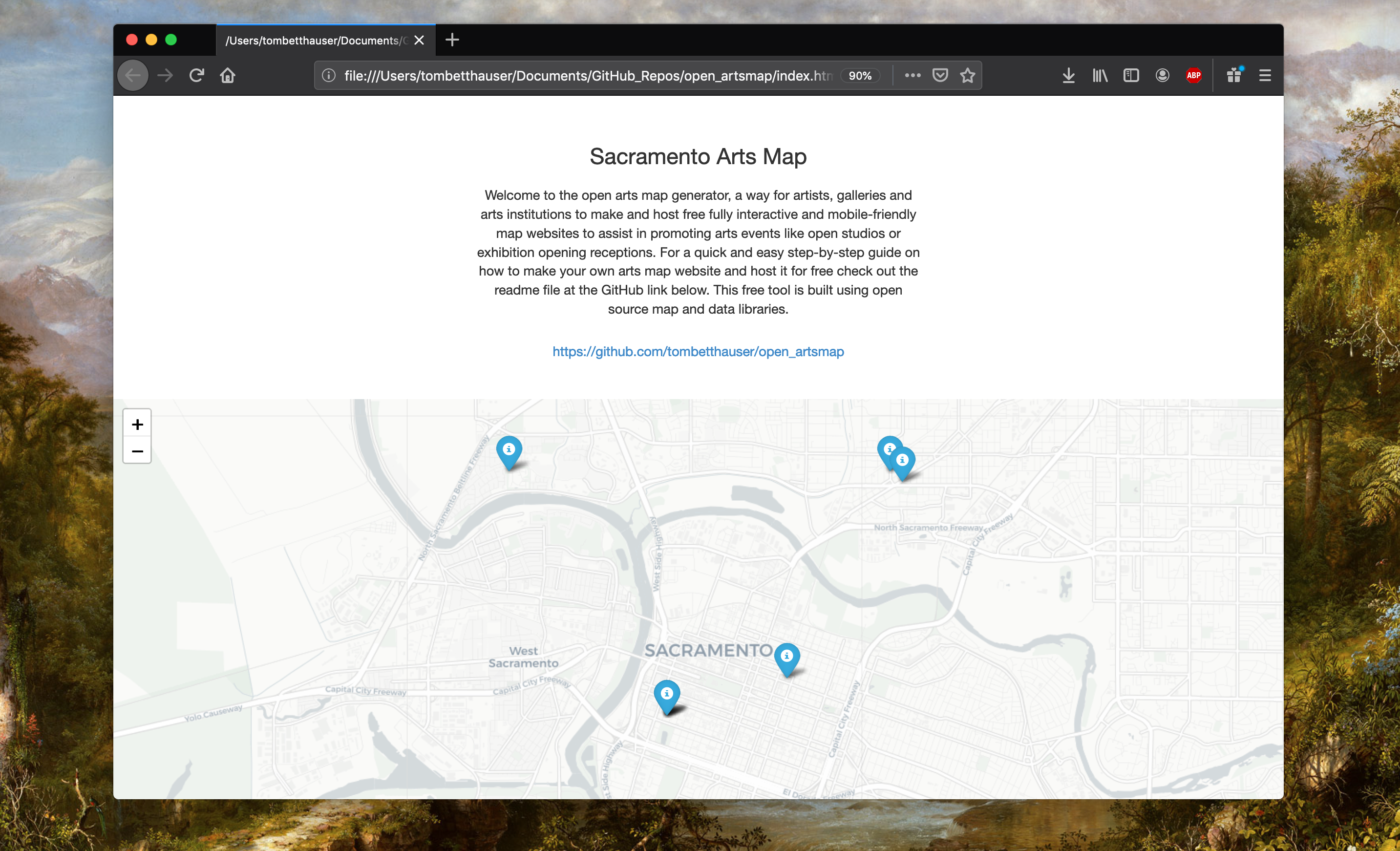Click the map marker near SACRAMENTO label
The height and width of the screenshot is (851, 1400).
[787, 657]
